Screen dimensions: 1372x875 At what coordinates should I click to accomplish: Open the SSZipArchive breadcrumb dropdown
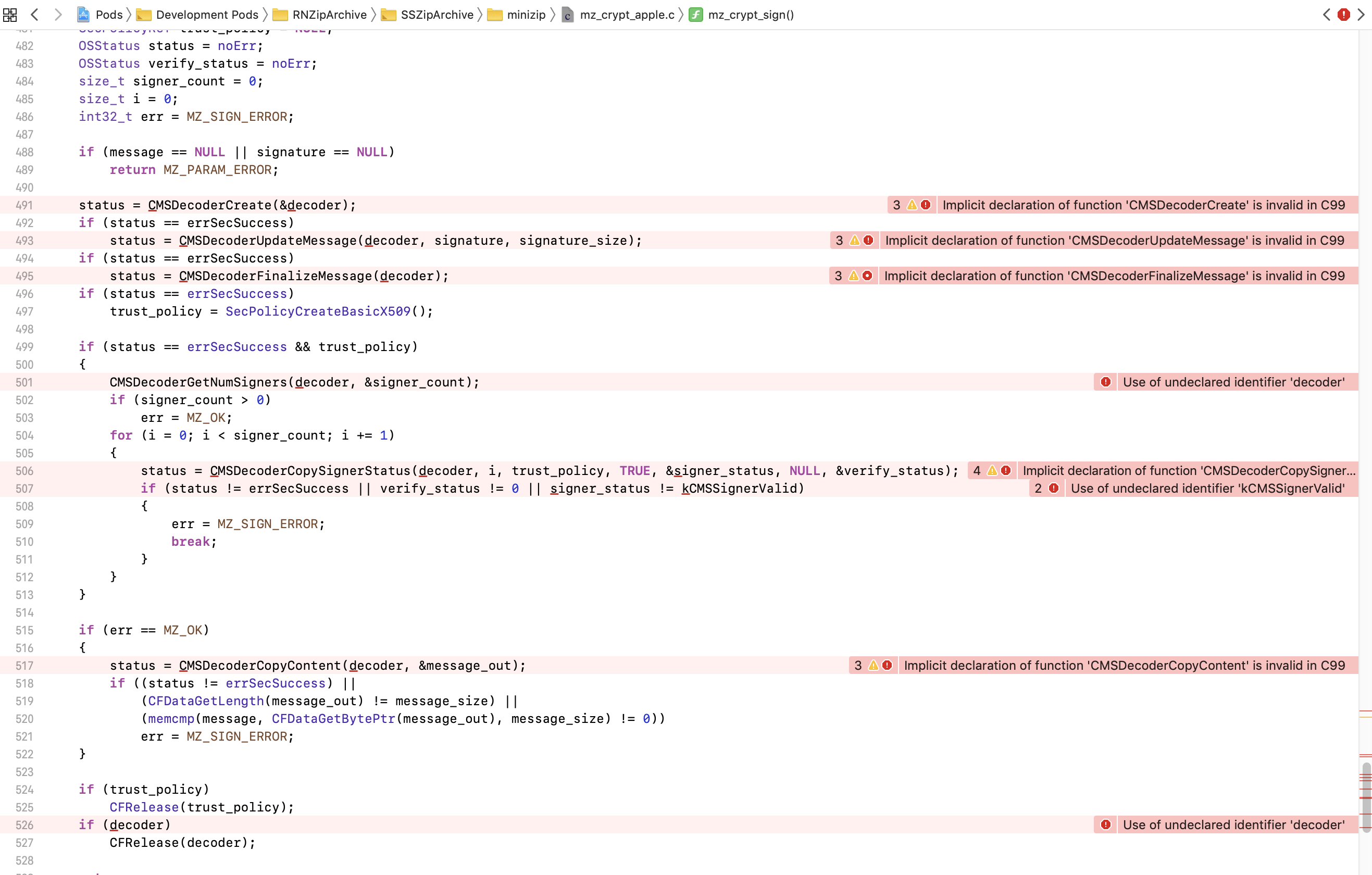click(x=438, y=15)
